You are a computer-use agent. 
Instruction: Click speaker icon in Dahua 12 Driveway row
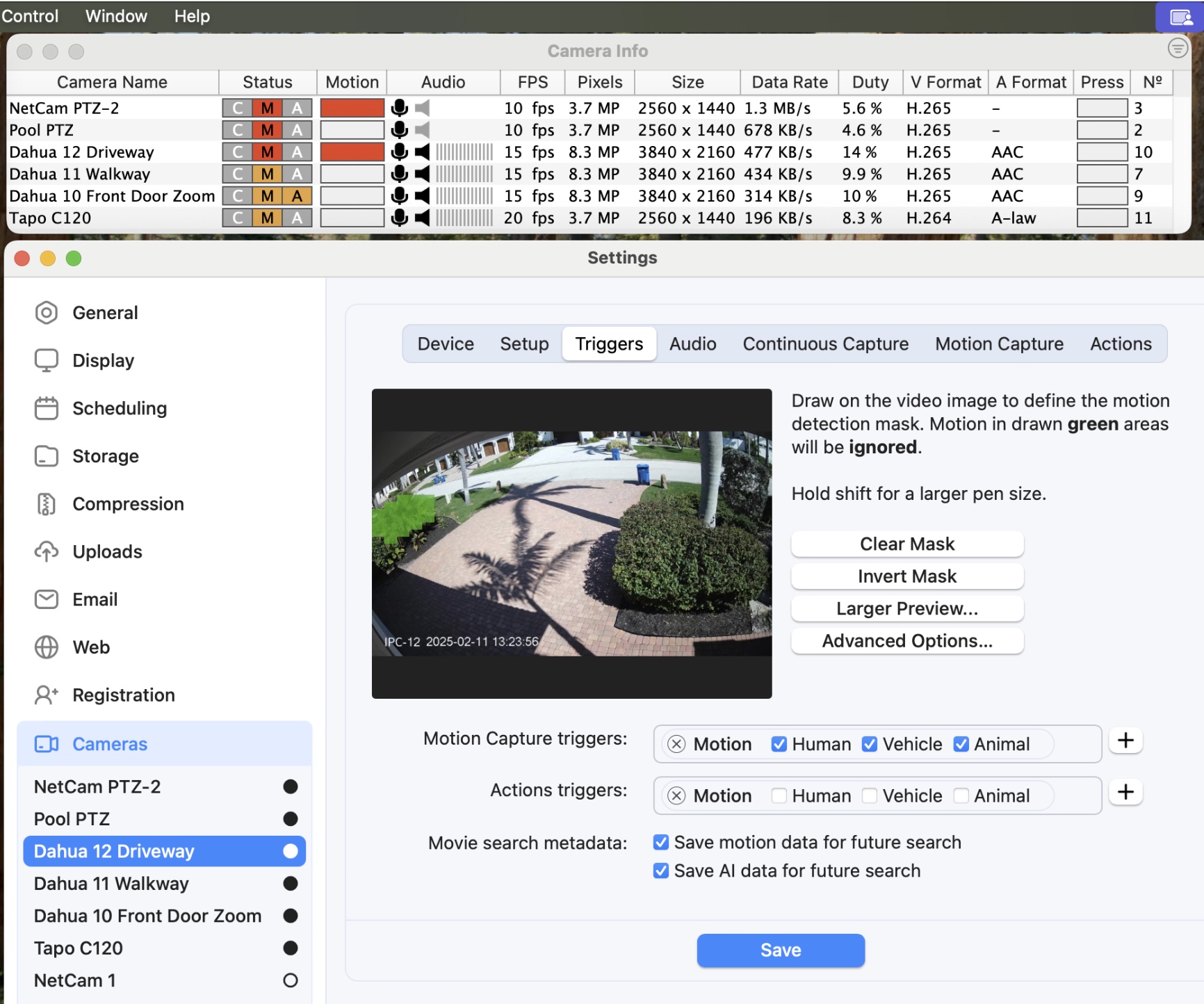pos(422,152)
